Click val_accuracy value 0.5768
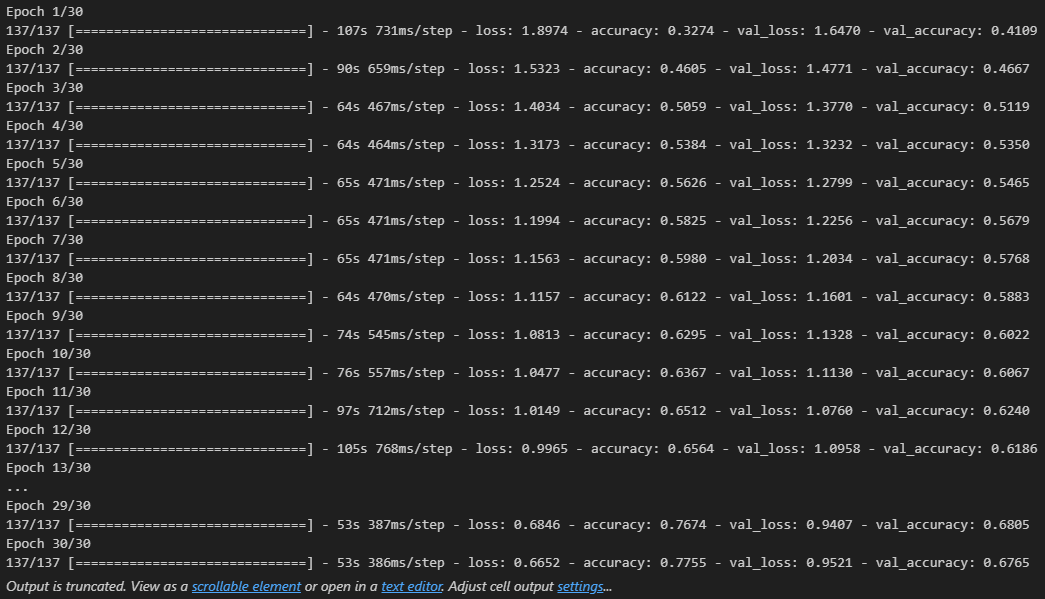Viewport: 1045px width, 599px height. coord(1006,259)
